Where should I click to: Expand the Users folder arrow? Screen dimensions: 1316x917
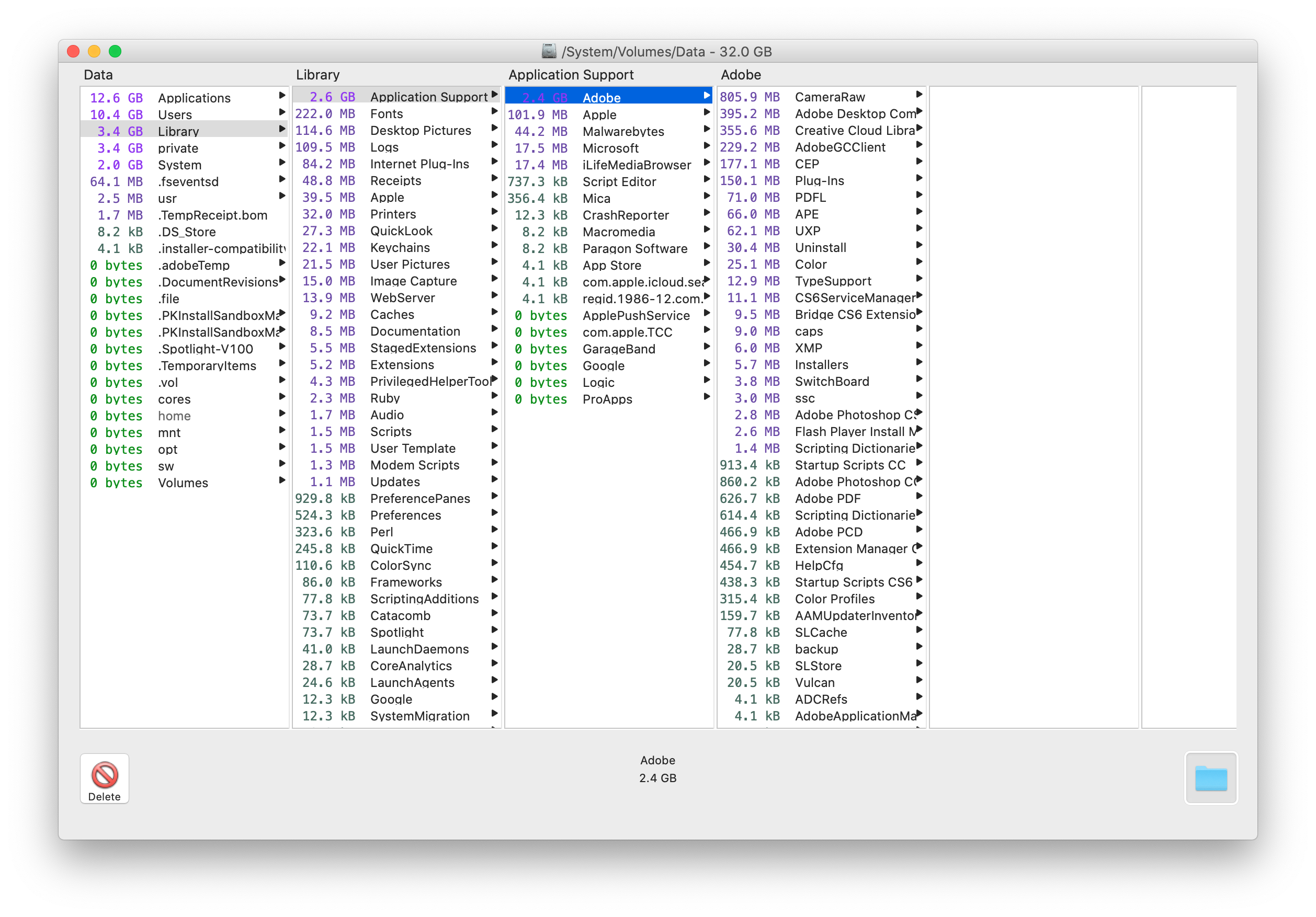[x=282, y=112]
